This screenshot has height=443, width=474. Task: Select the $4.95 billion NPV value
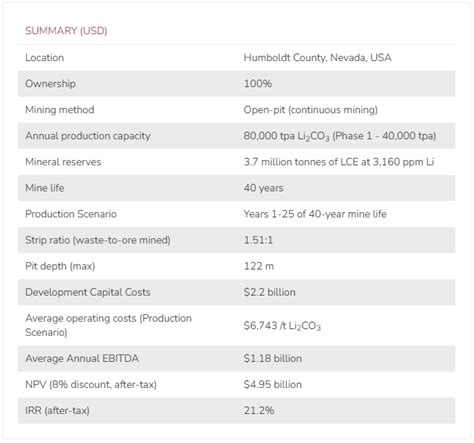[273, 385]
